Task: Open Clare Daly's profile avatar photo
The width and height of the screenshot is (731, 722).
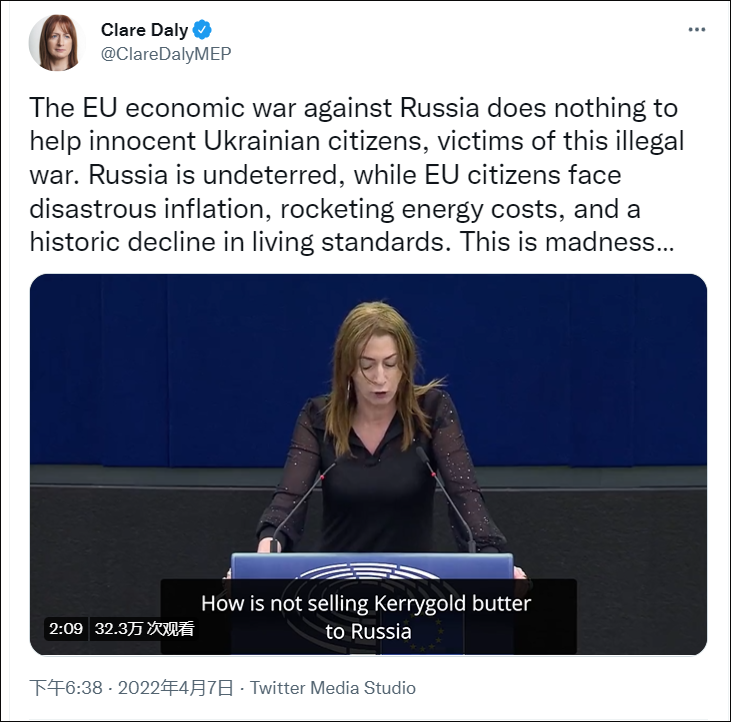Action: tap(56, 43)
